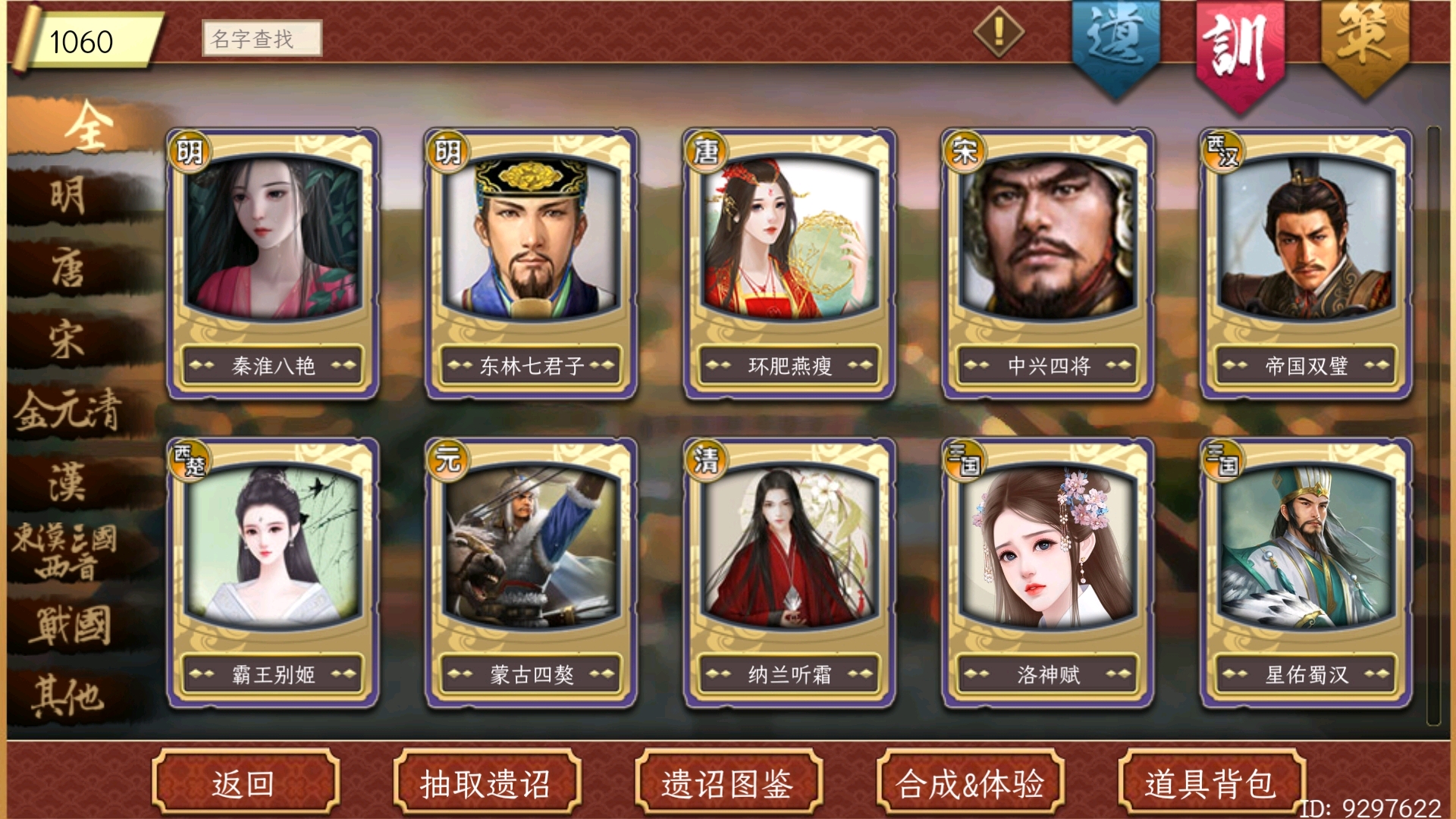Select the 东林七君子 card
1456x819 pixels.
click(531, 263)
